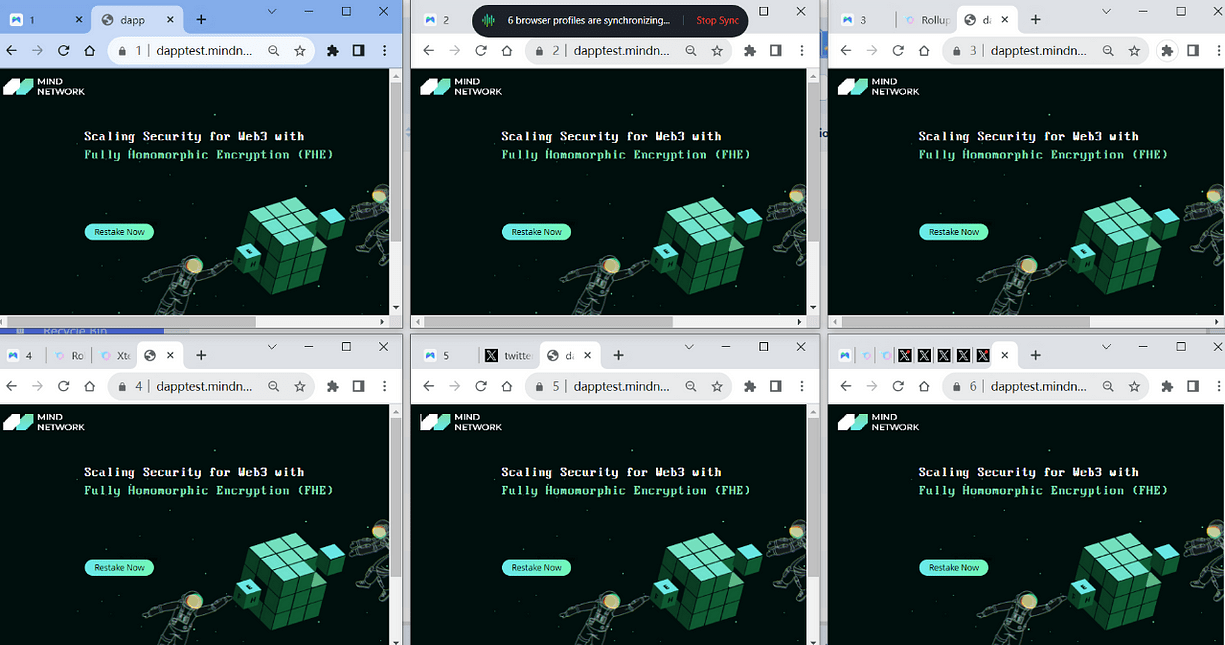Switch to the twitter tab in profile 5

click(508, 355)
